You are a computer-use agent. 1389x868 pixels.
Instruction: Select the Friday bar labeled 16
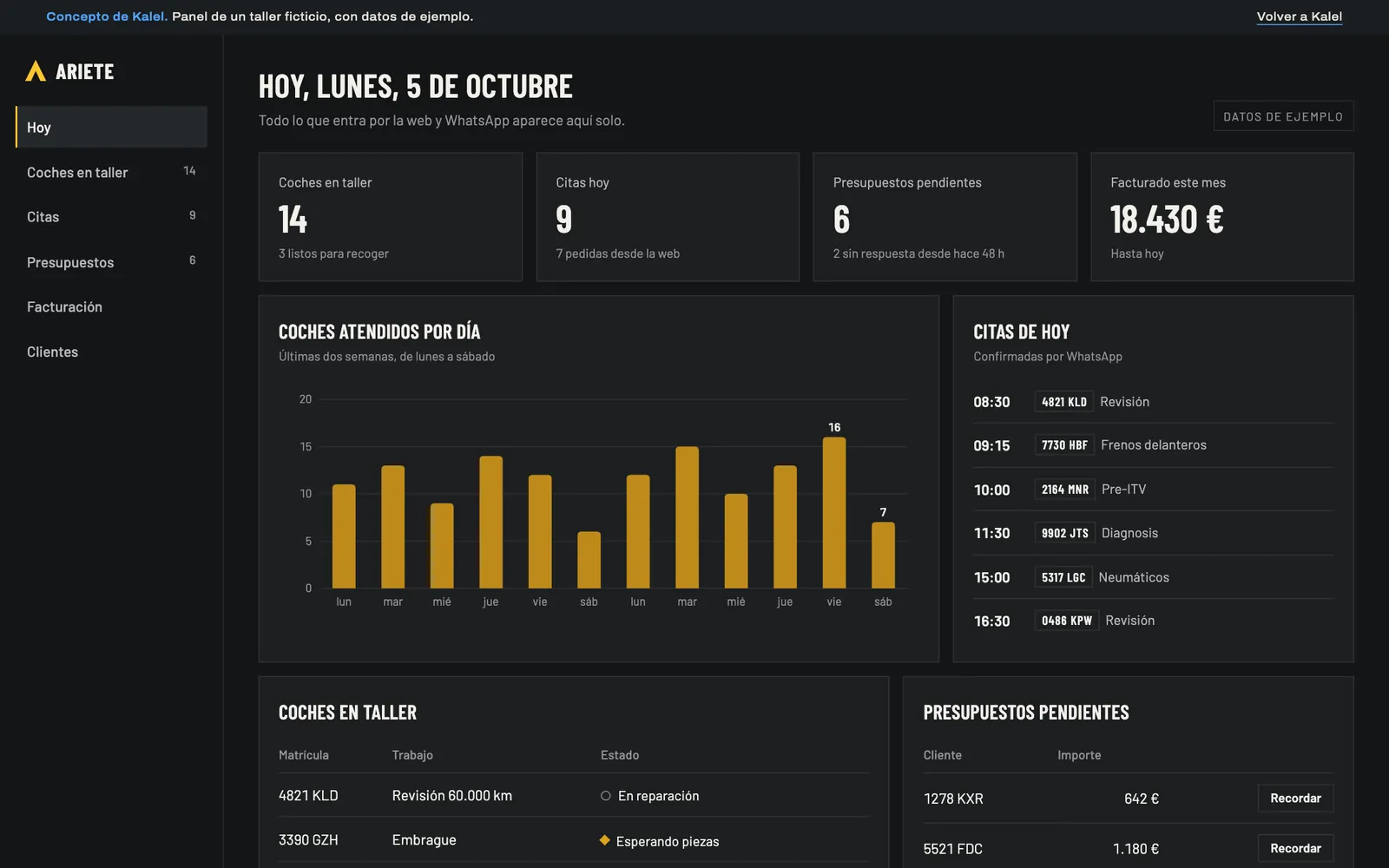point(834,513)
